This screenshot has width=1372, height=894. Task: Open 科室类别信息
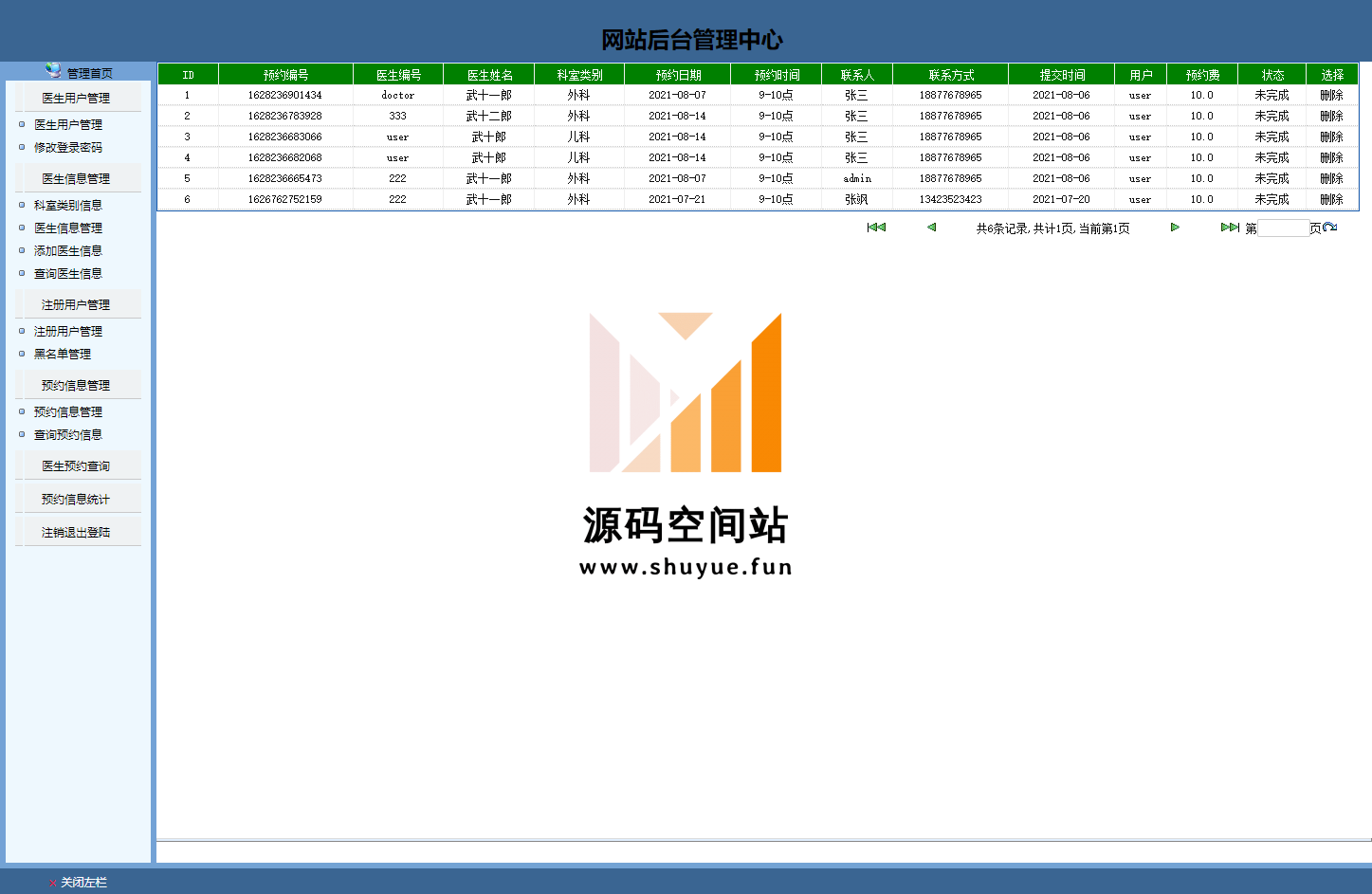[x=68, y=205]
